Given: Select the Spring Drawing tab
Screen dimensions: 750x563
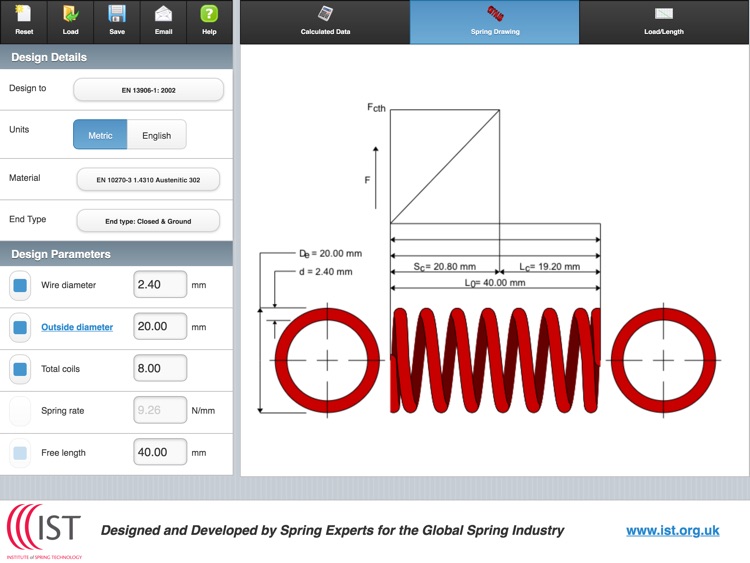Looking at the screenshot, I should pyautogui.click(x=494, y=21).
